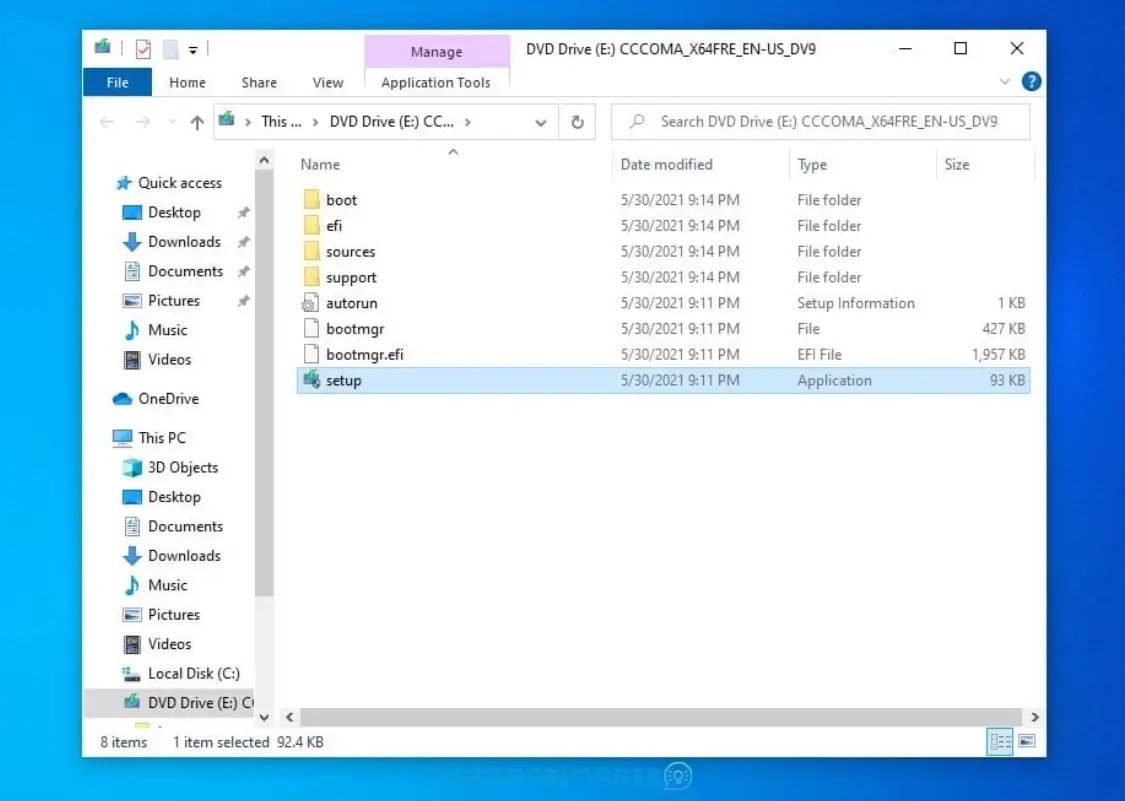Select the Quick access node in sidebar
Screen dimensions: 1125x801
169,183
